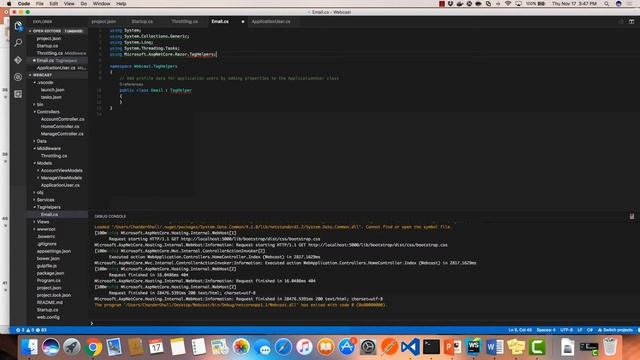Open Visual Studio Code from the Dock
640x360 pixels.
410,347
